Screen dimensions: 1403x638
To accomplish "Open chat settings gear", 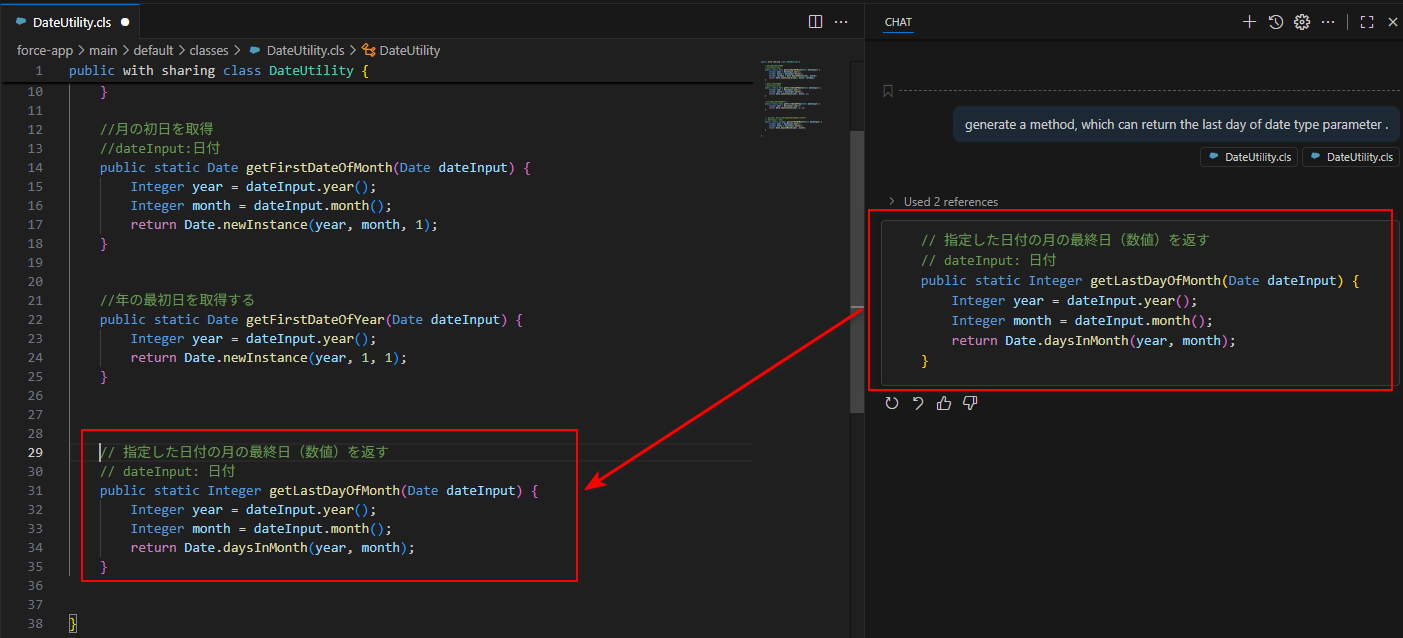I will click(x=1302, y=22).
